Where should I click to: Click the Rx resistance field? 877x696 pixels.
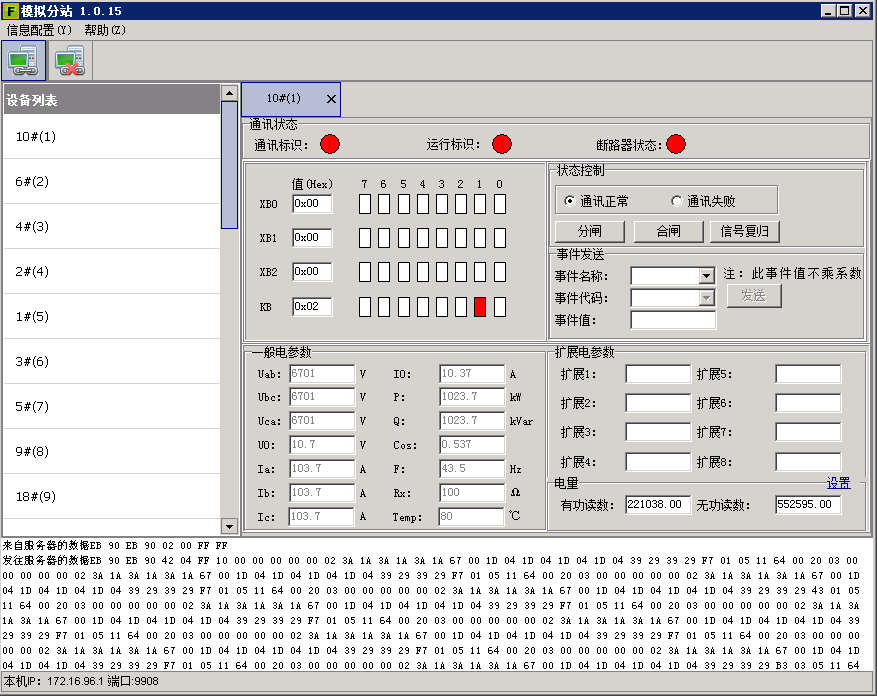[x=471, y=493]
